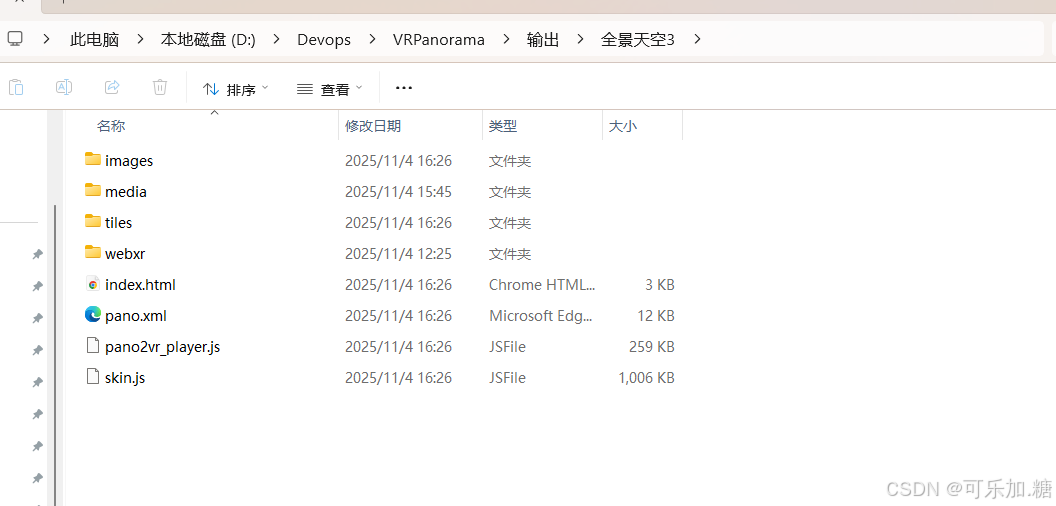This screenshot has width=1056, height=506.
Task: Click the This PC monitor icon in address bar
Action: (15, 39)
